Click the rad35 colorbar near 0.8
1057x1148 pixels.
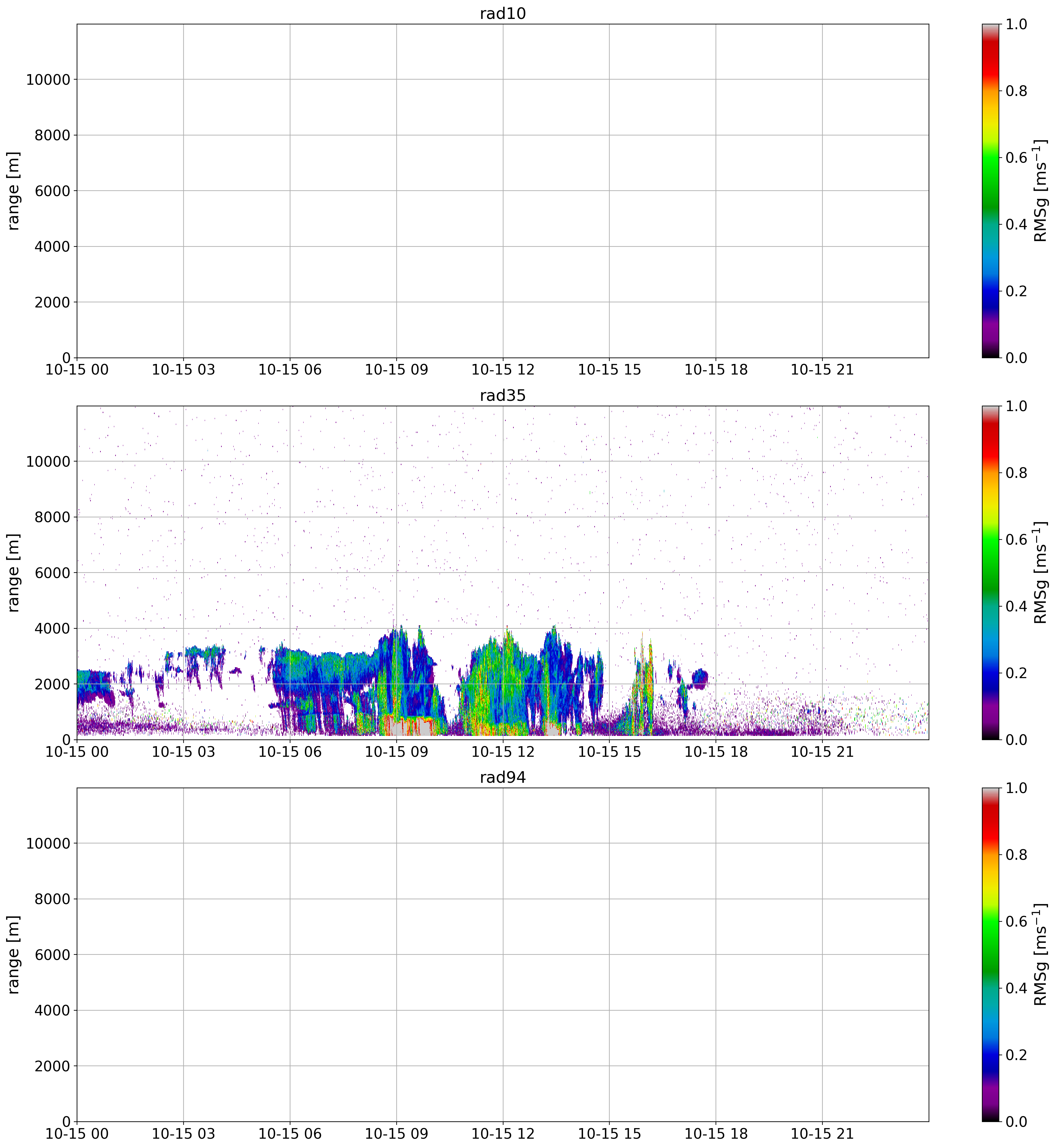pyautogui.click(x=991, y=473)
